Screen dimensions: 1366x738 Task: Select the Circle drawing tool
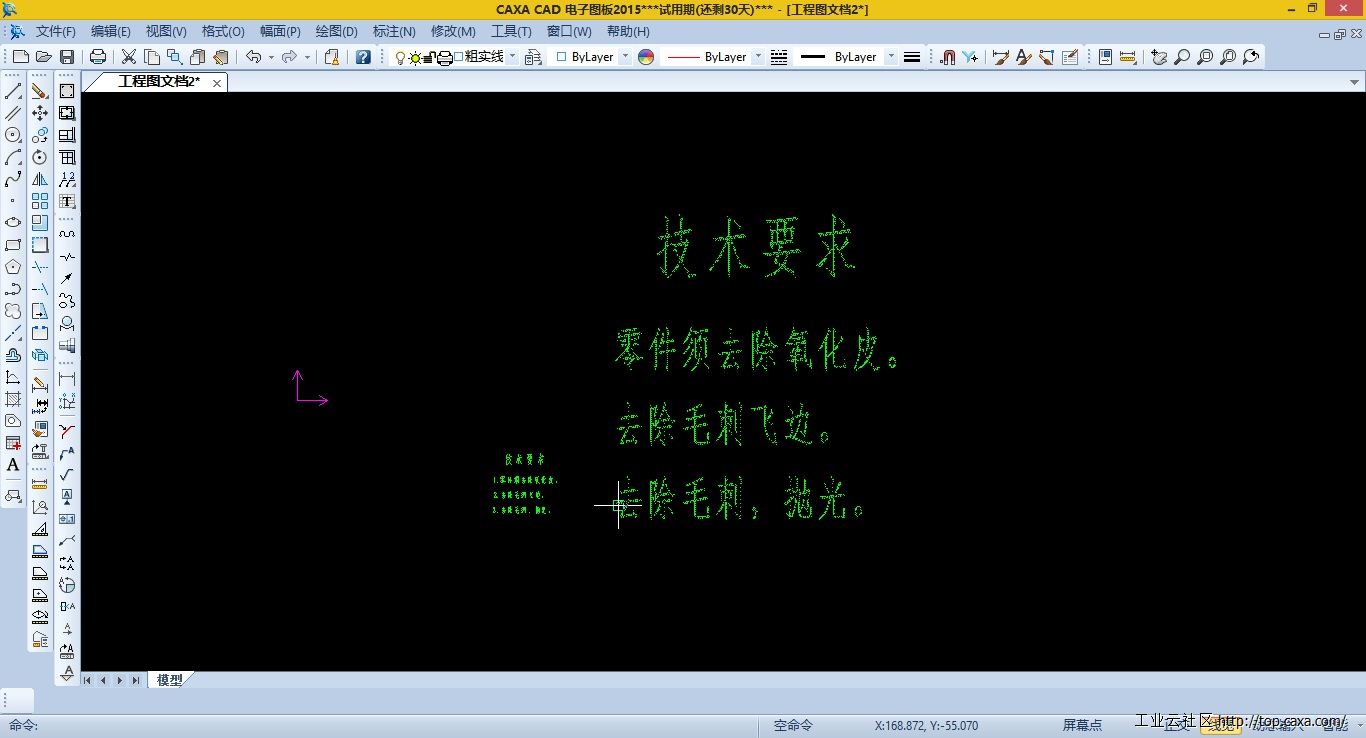click(x=13, y=135)
